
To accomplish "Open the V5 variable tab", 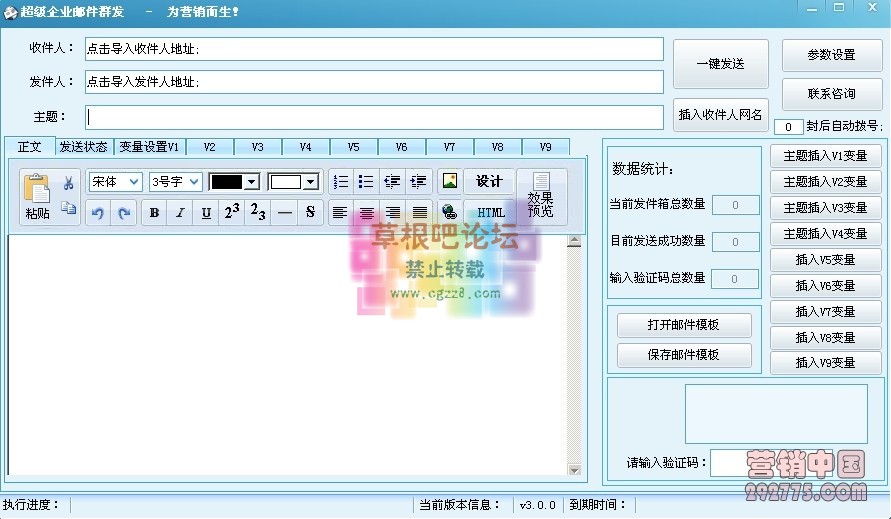I will coord(353,147).
